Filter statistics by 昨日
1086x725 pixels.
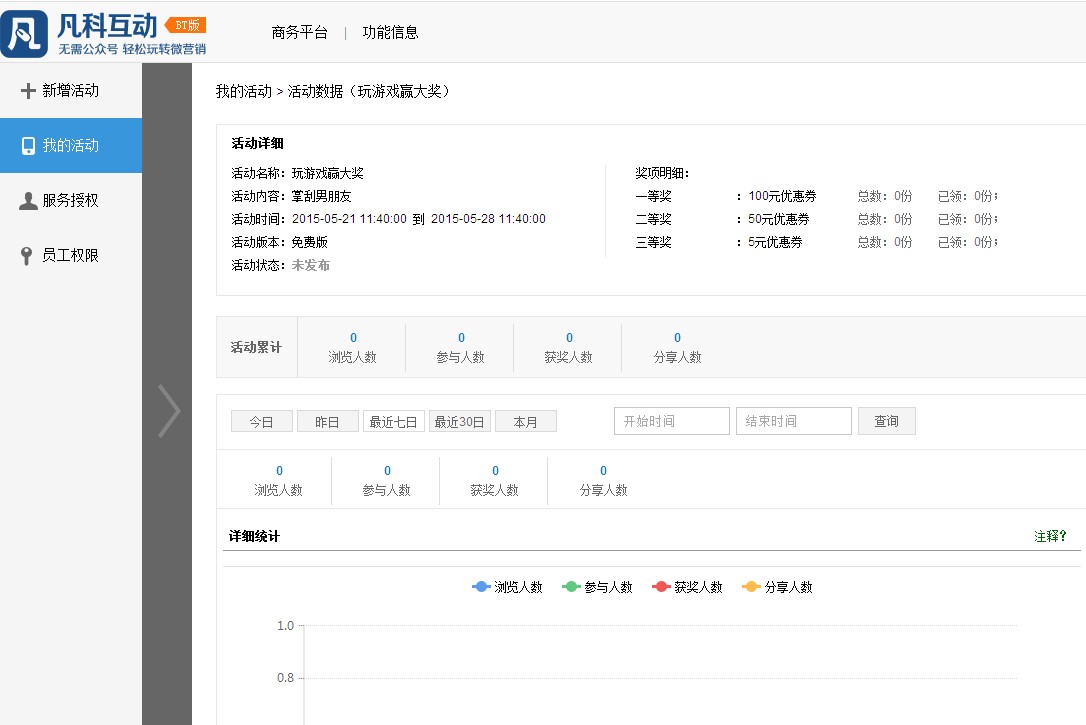[328, 422]
